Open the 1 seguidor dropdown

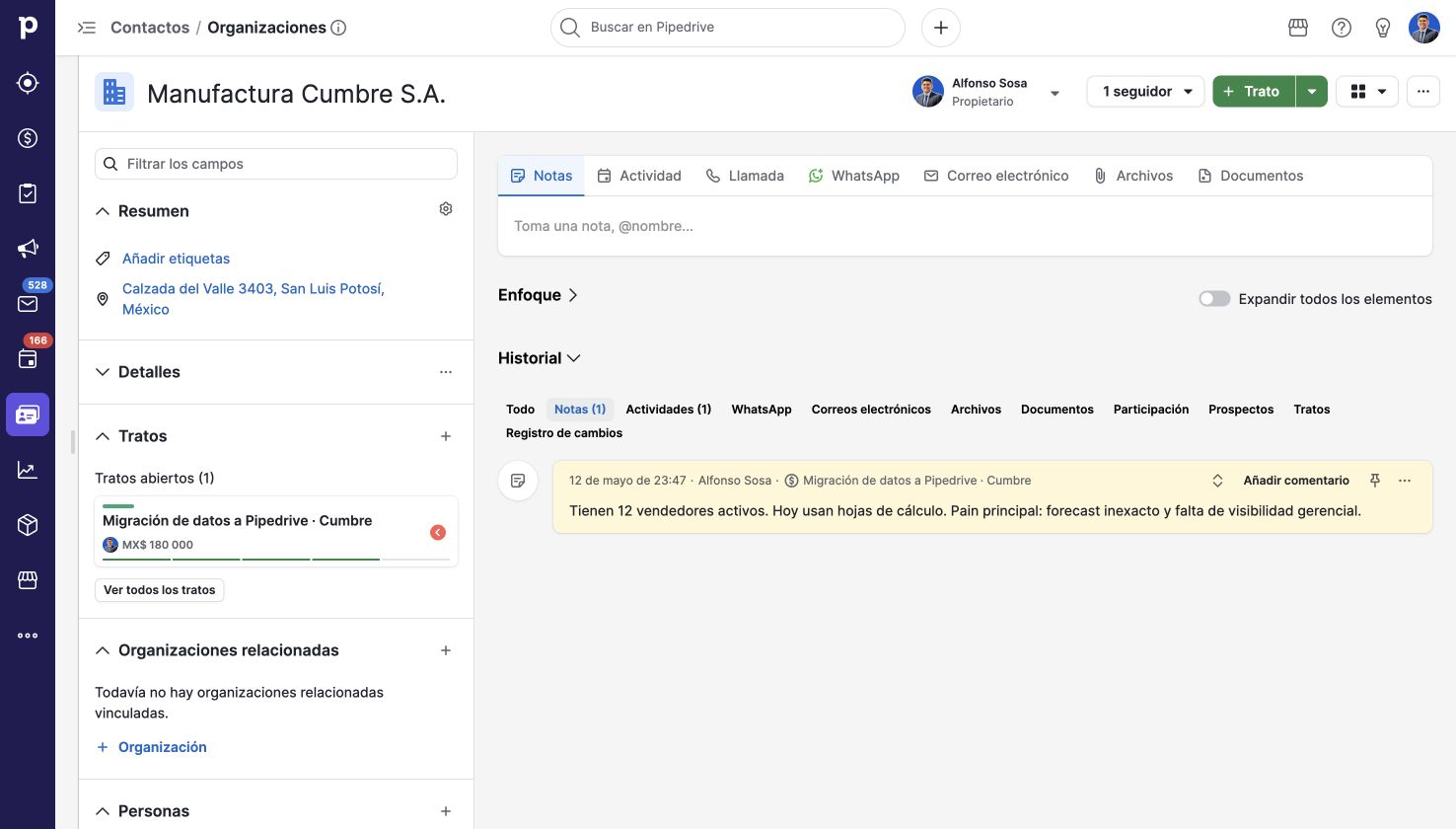1146,92
